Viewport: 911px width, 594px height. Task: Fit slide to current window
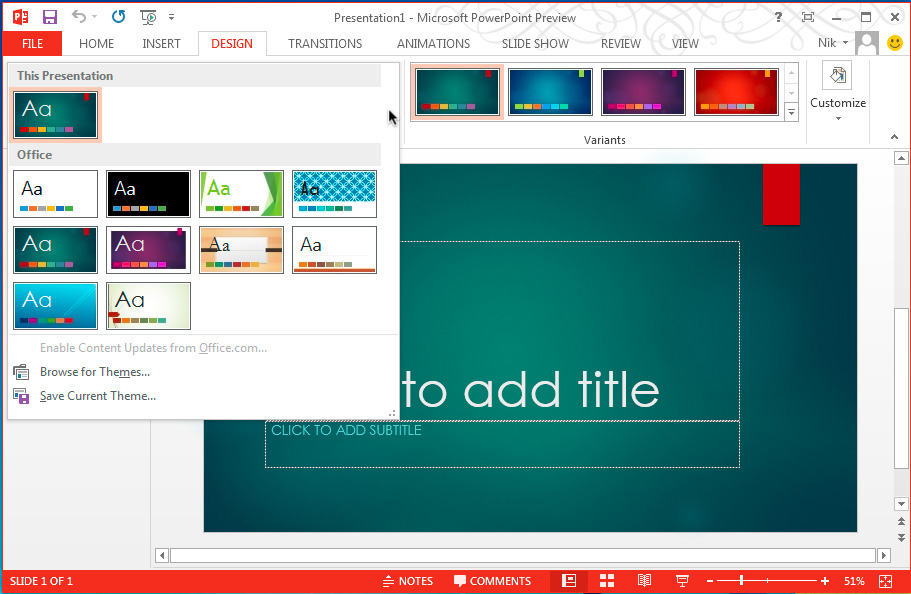tap(885, 581)
